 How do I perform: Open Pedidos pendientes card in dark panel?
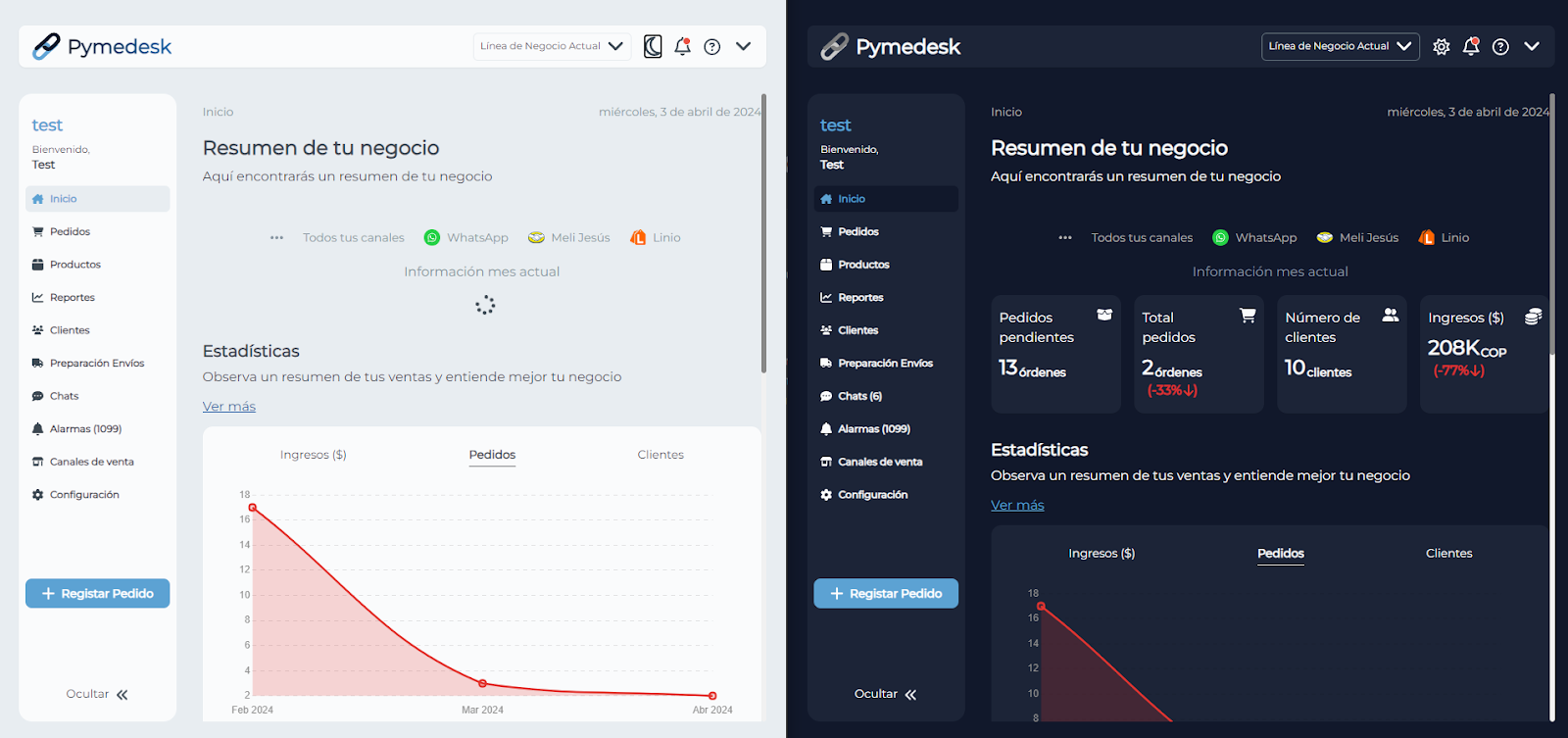click(x=1055, y=354)
